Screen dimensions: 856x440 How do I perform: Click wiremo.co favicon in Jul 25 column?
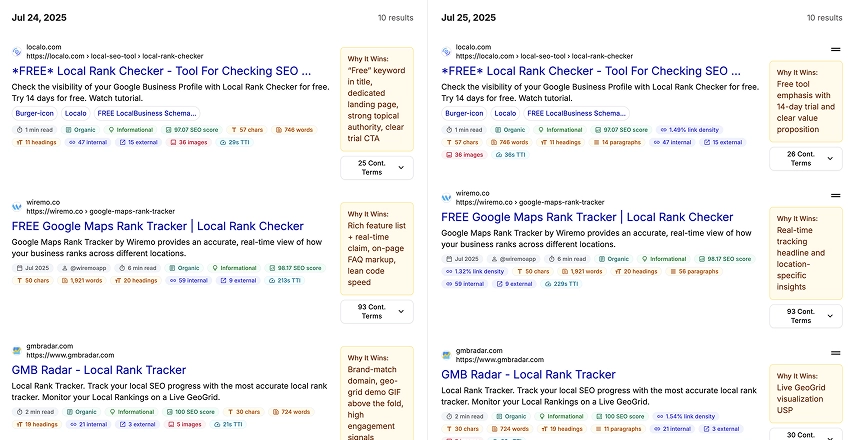click(x=446, y=198)
